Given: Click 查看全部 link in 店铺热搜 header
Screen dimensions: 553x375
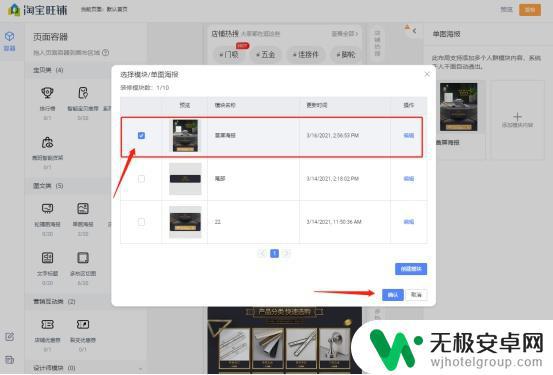Looking at the screenshot, I should tap(344, 34).
